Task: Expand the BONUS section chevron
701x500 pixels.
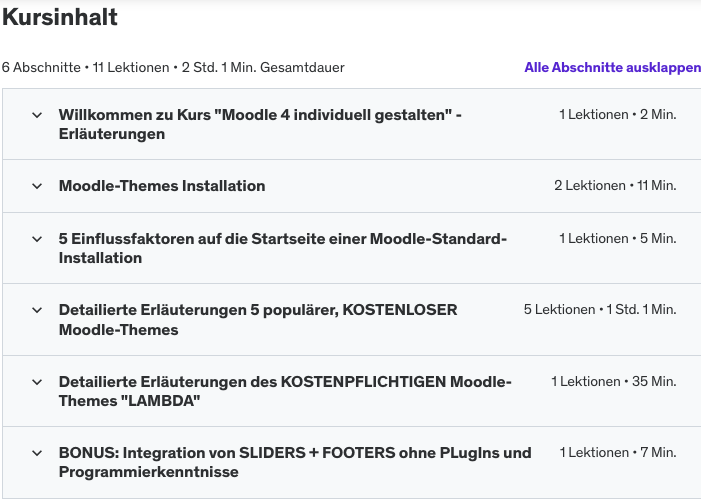Action: pos(37,453)
